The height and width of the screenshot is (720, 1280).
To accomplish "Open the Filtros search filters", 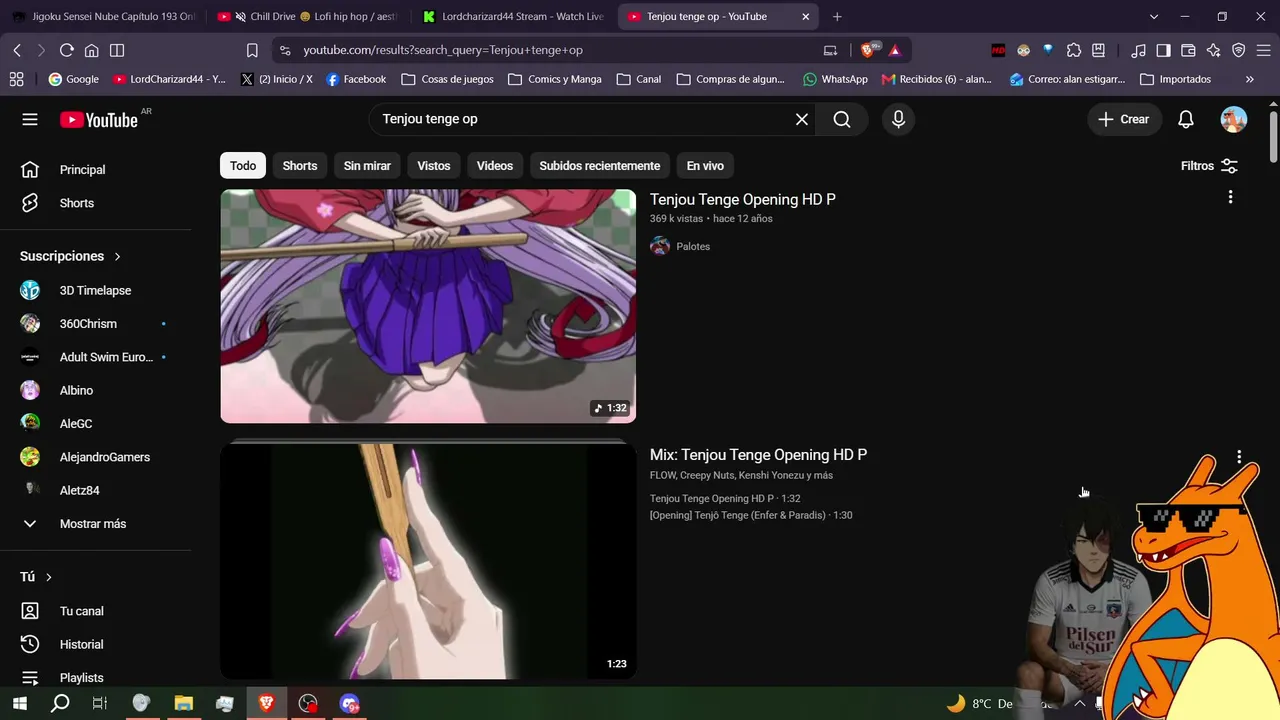I will pos(1209,166).
